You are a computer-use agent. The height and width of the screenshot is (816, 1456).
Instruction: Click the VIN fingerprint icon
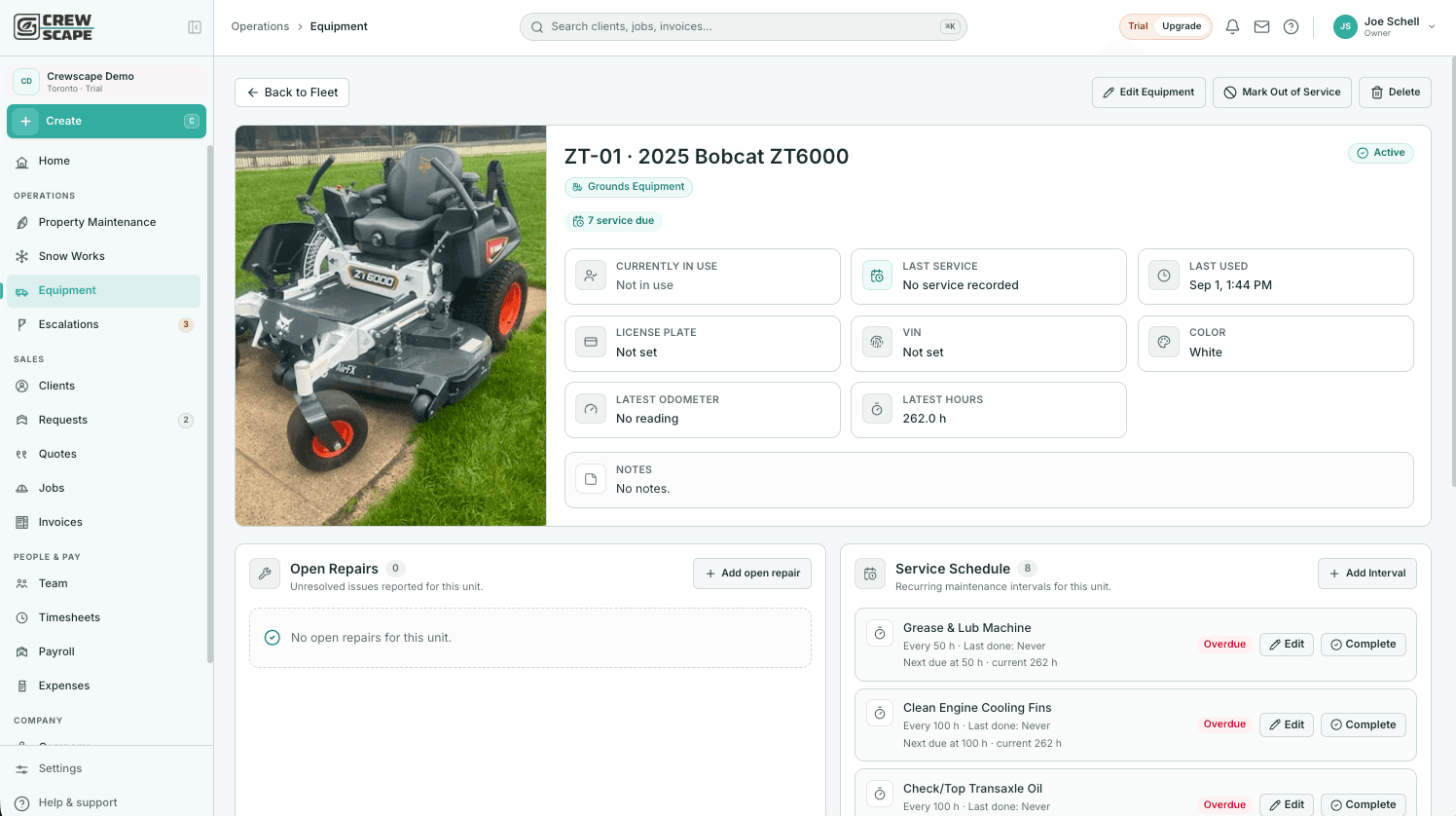click(x=877, y=343)
